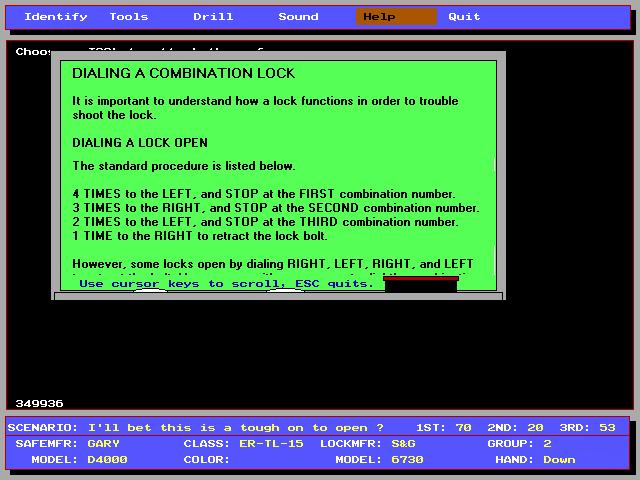The image size is (640, 480).
Task: Open the Drill menu
Action: tap(213, 17)
